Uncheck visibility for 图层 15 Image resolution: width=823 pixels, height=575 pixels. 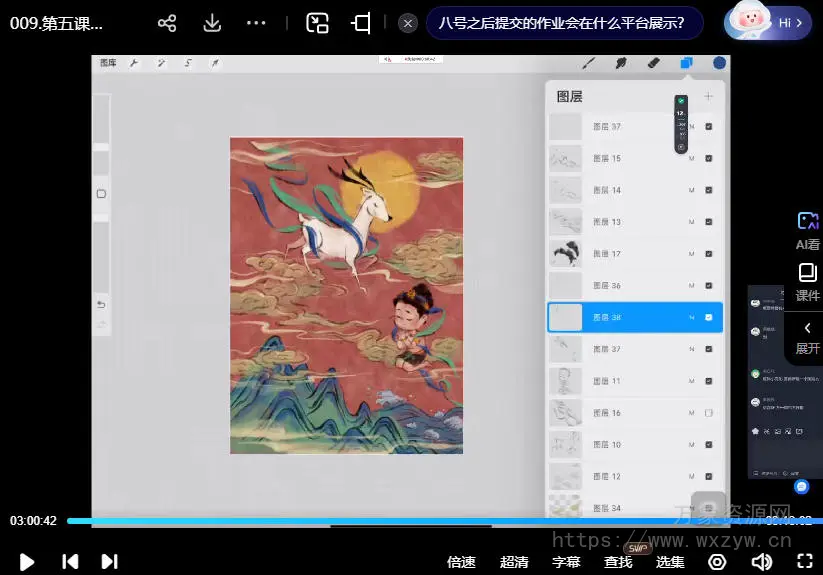tap(708, 158)
